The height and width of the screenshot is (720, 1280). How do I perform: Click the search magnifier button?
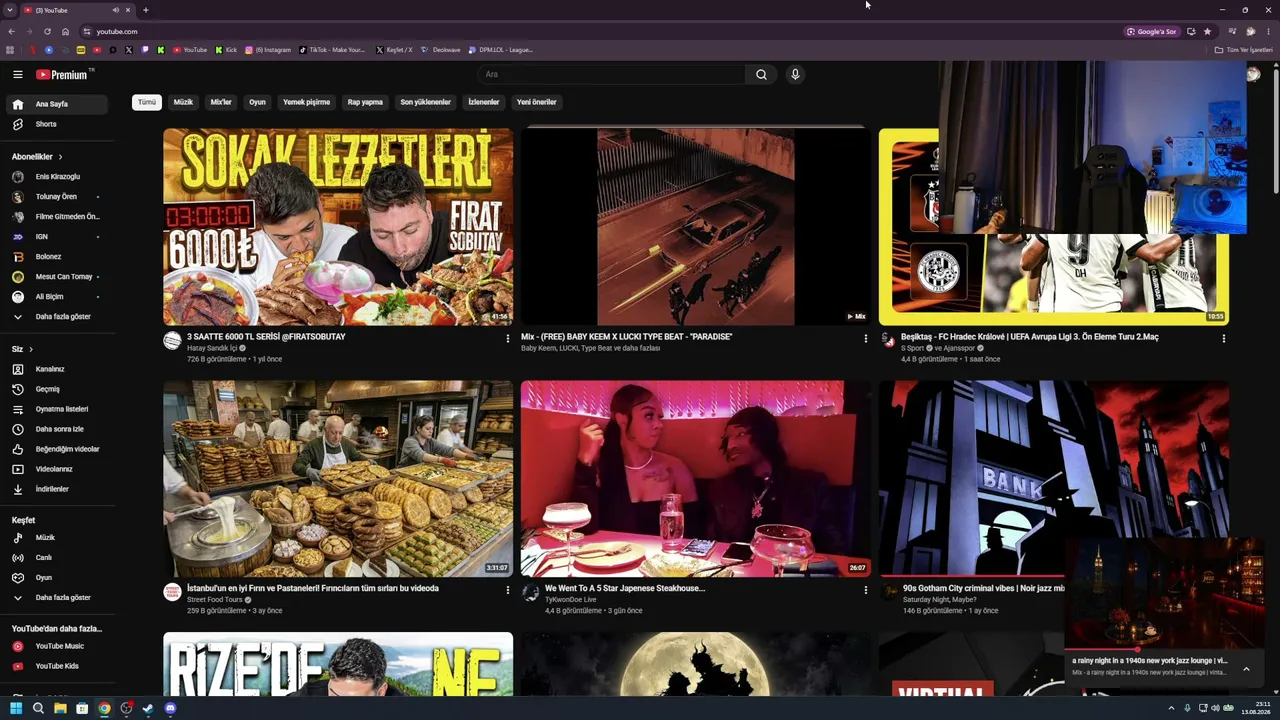pyautogui.click(x=761, y=74)
